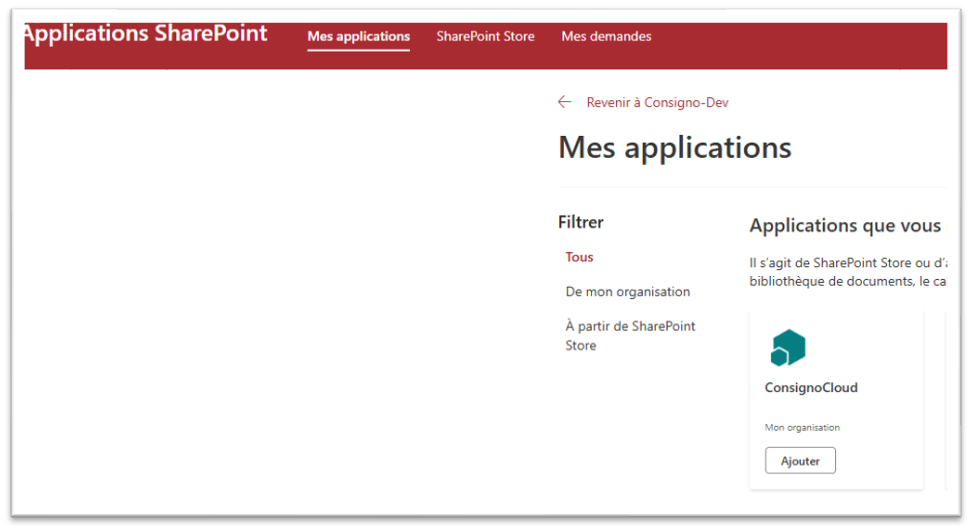Image resolution: width=972 pixels, height=532 pixels.
Task: Filter by À partir de SharePoint Store
Action: [630, 335]
